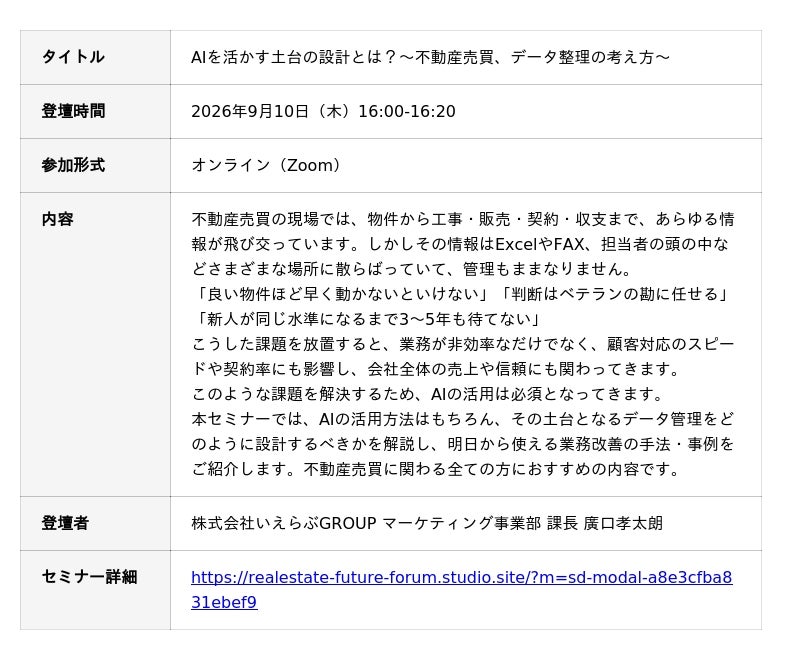Click the seminar title text beginning 'AIを活かす土台'
Viewport: 800px width, 660px height.
click(x=430, y=57)
